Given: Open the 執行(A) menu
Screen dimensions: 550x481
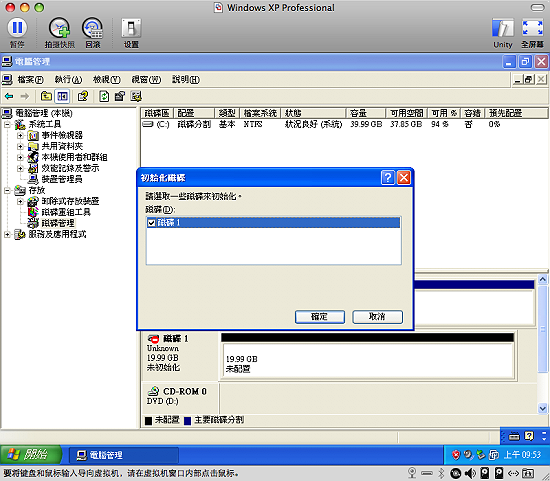Looking at the screenshot, I should (x=68, y=80).
